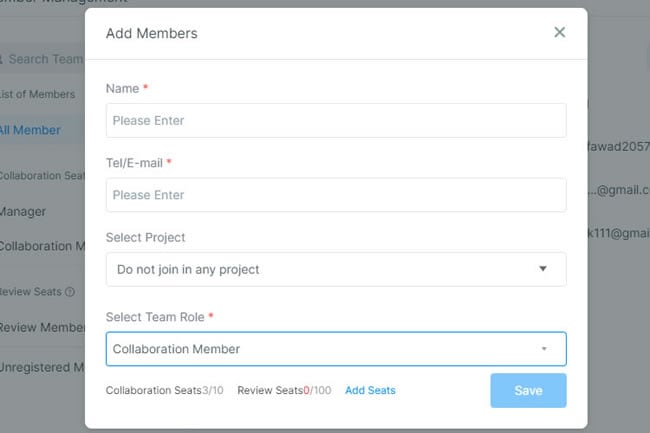The image size is (650, 433).
Task: Click the Collaboration Seats 3/10 text
Action: tap(165, 390)
